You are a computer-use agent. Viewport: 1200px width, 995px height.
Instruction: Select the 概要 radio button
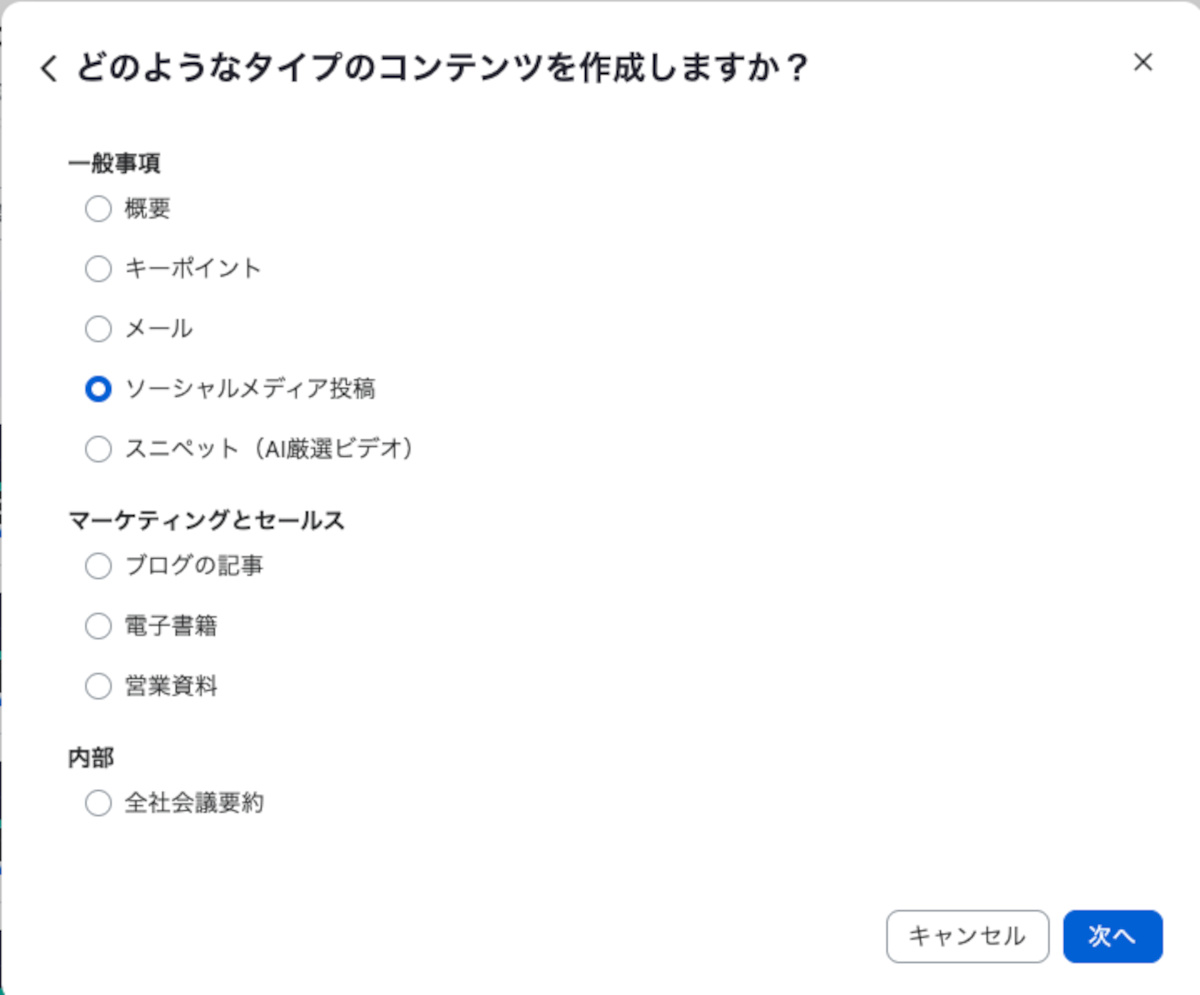[x=98, y=209]
